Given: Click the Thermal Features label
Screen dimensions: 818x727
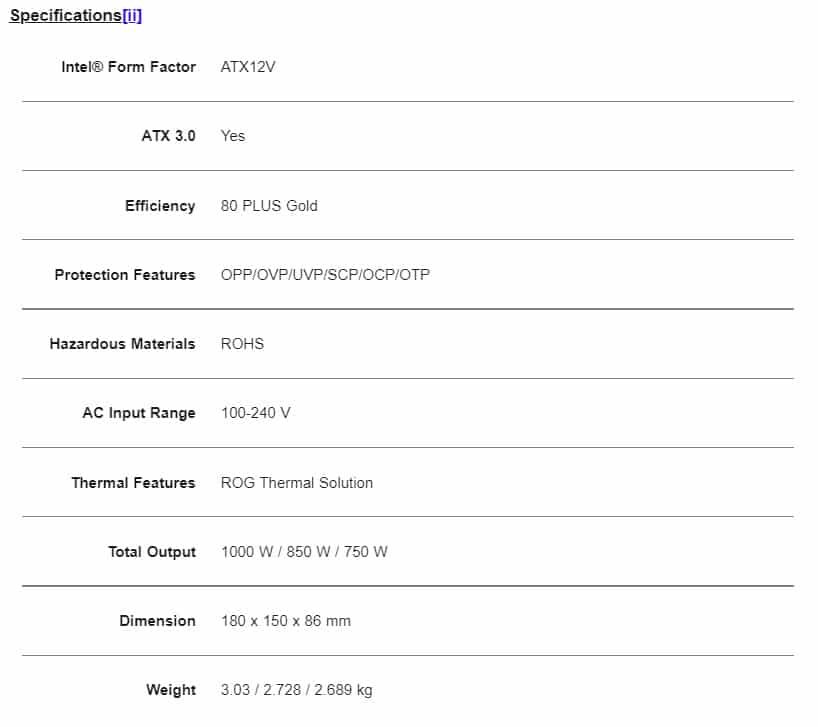Looking at the screenshot, I should (133, 483).
